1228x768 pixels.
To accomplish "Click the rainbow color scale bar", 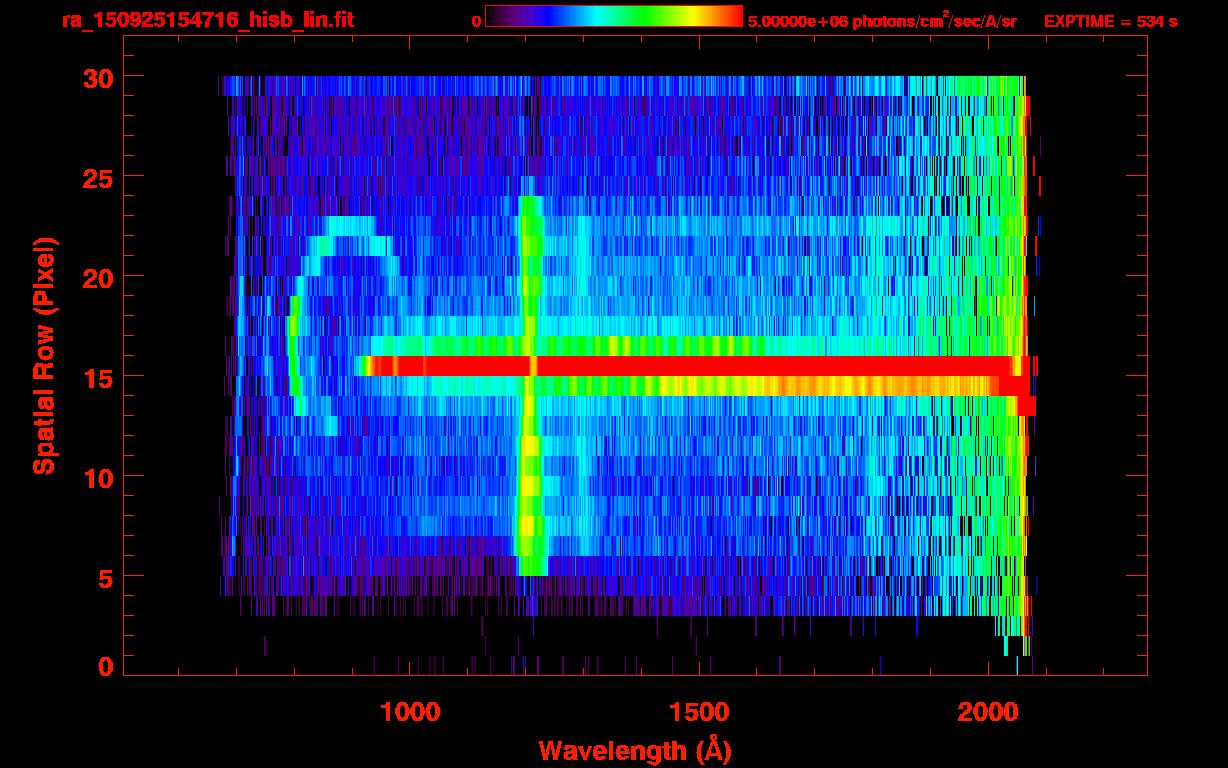I will 614,16.
